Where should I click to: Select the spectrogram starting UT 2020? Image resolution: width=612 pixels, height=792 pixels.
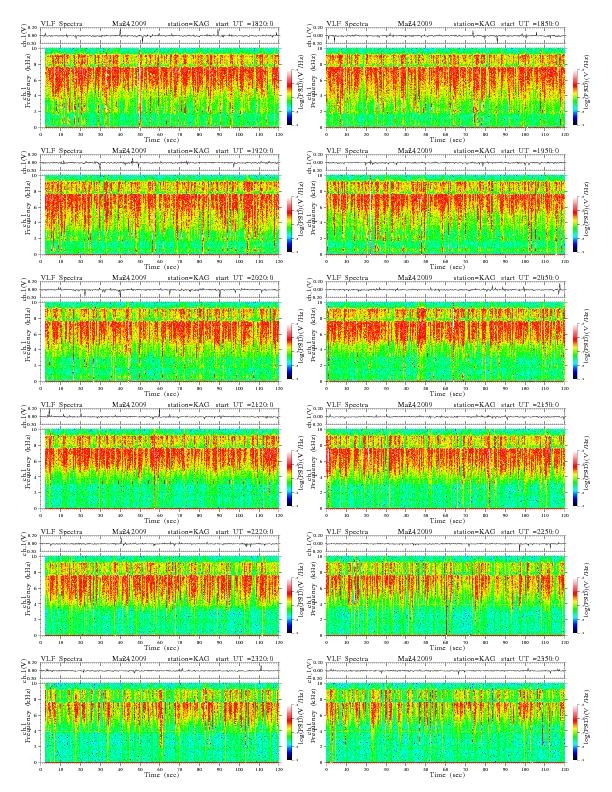(160, 342)
